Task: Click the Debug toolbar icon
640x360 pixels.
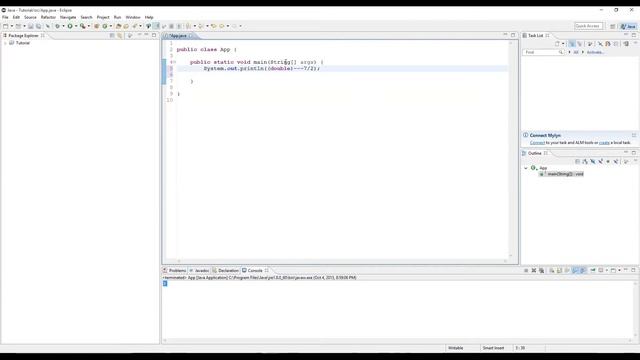Action: click(x=58, y=26)
